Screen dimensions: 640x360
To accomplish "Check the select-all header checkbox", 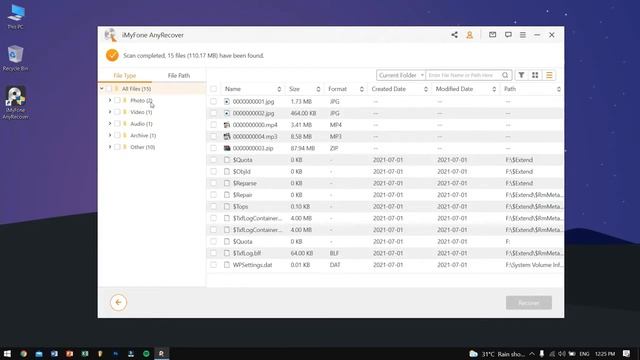I will click(x=213, y=89).
